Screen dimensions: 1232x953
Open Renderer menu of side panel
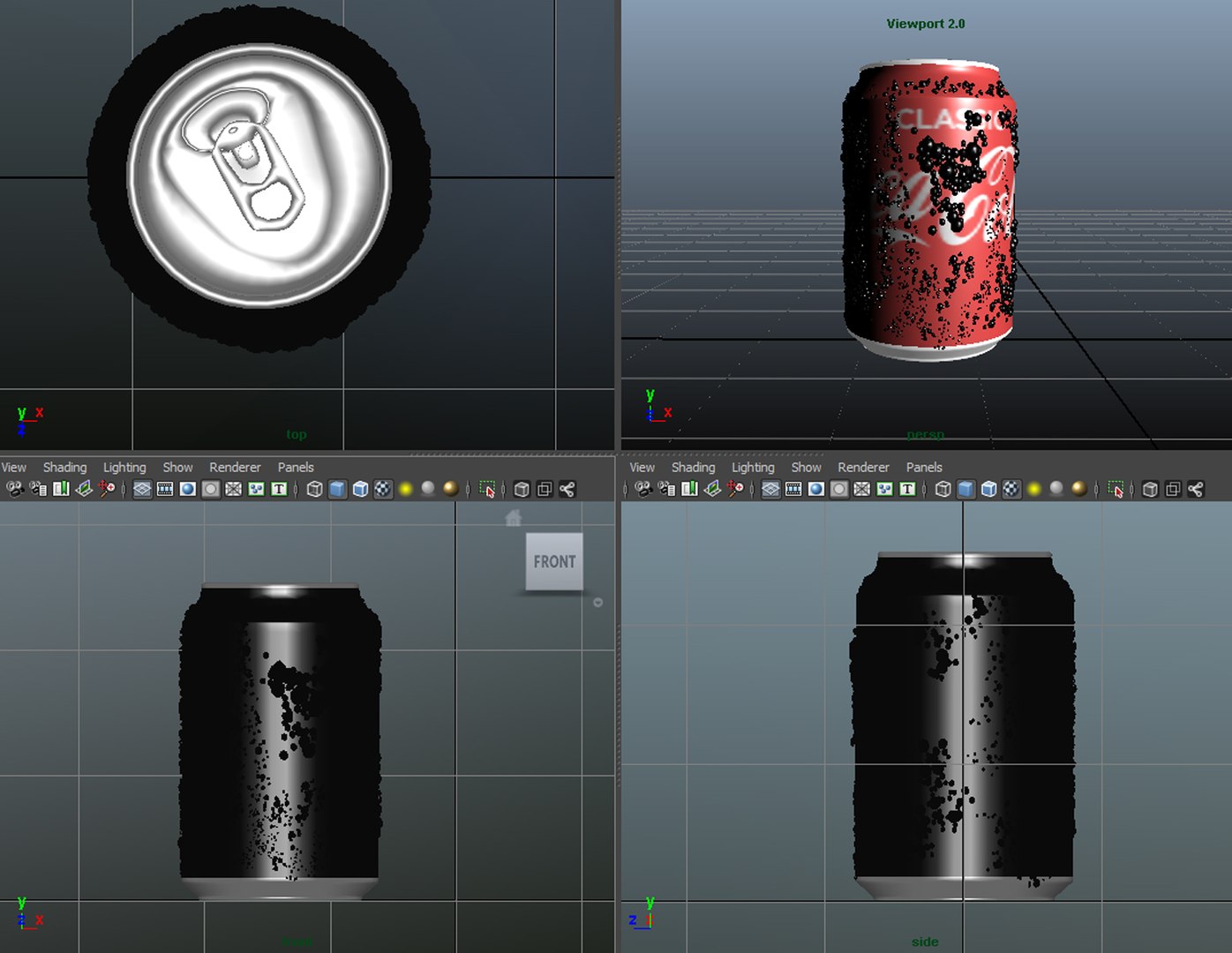click(x=863, y=468)
